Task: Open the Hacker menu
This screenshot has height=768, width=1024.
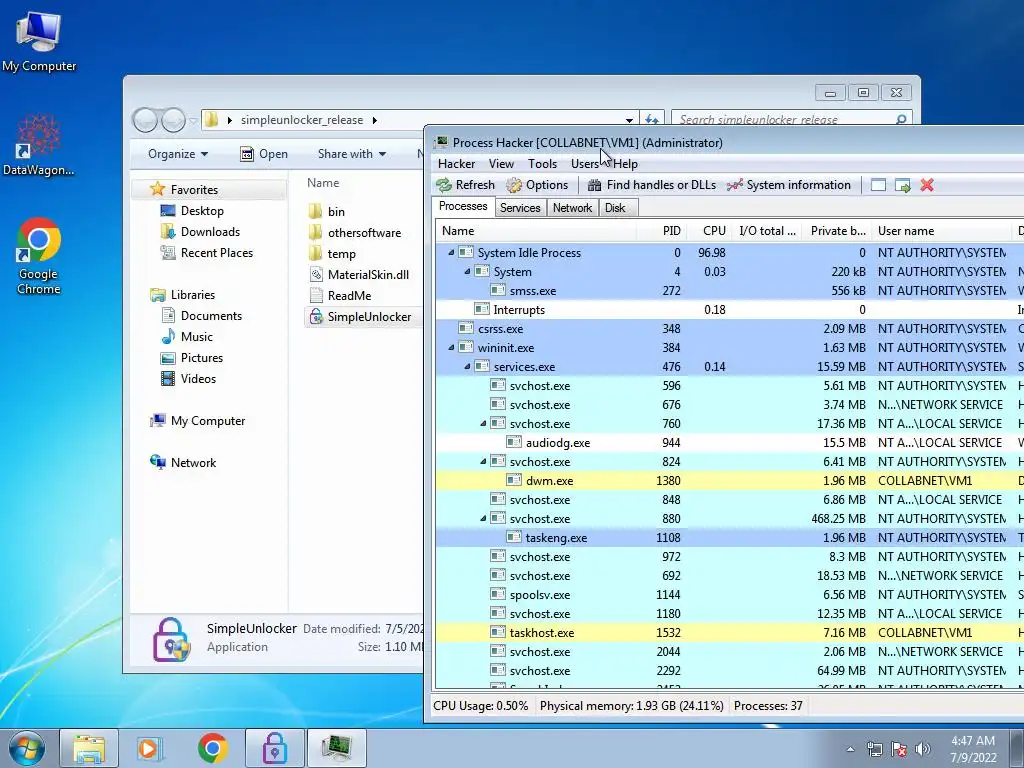Action: pyautogui.click(x=456, y=164)
